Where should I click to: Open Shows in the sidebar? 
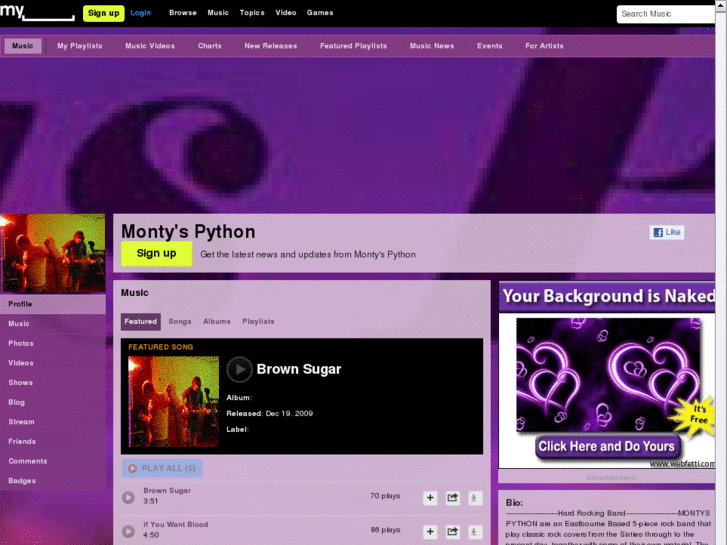click(x=53, y=383)
